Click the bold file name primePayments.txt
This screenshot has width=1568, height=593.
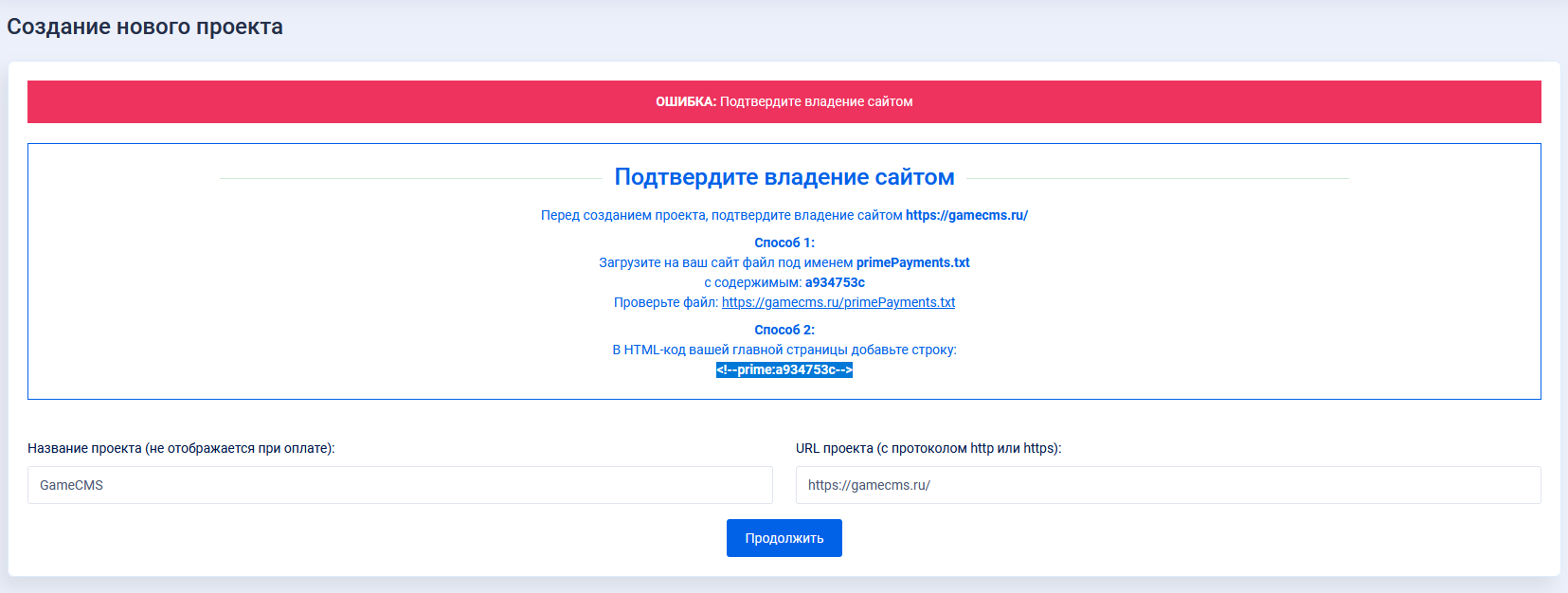pos(913,262)
